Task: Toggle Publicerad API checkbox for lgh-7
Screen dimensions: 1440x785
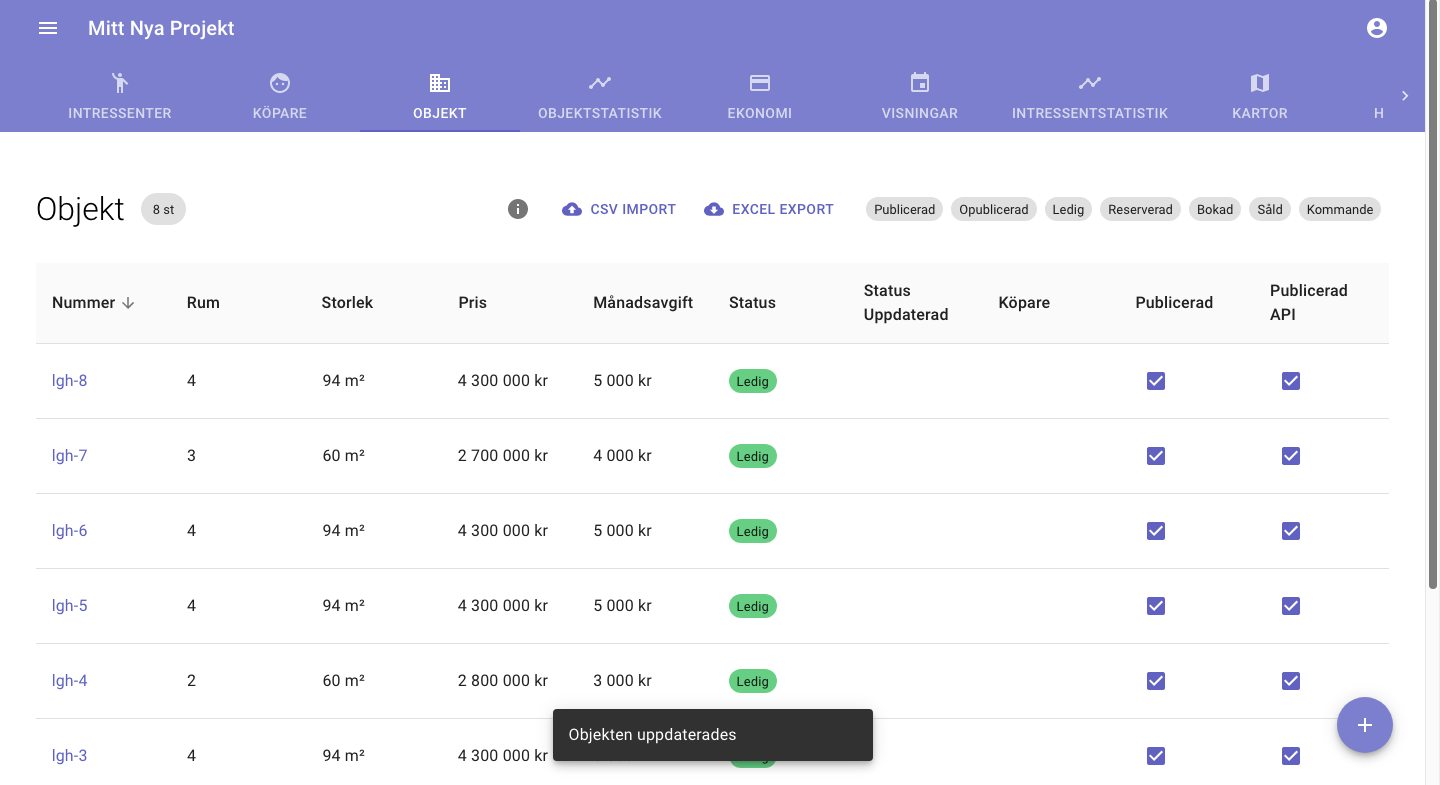Action: pos(1291,456)
